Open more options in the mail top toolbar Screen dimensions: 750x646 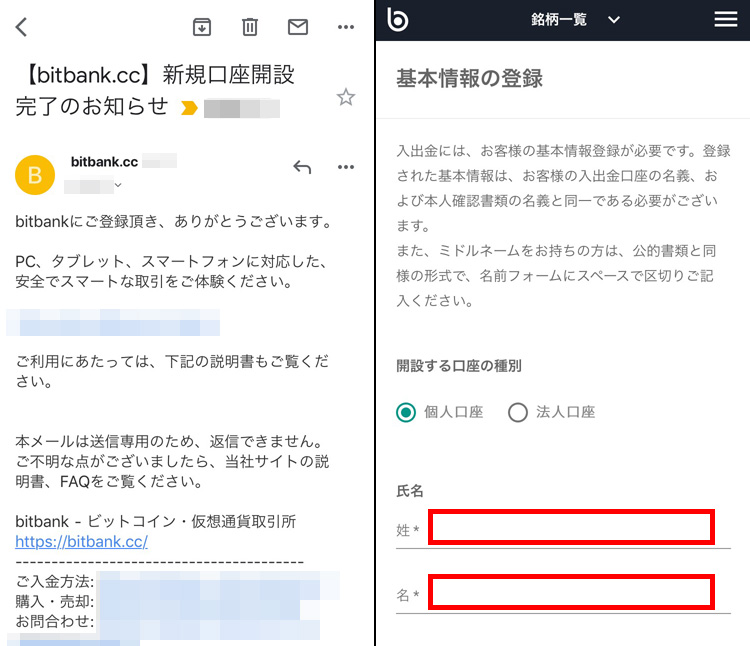(x=346, y=27)
